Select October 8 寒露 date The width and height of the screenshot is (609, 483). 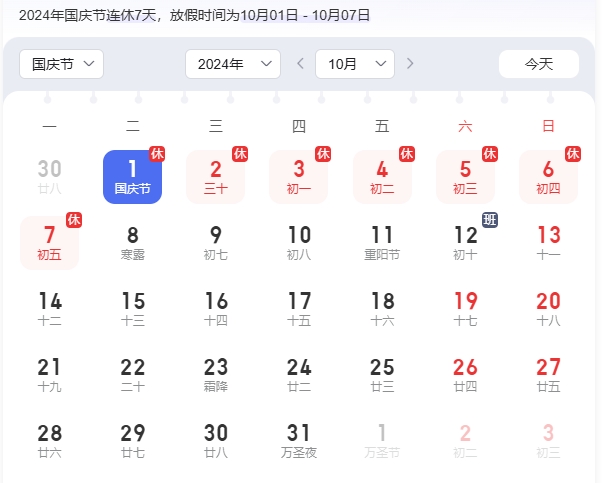point(132,243)
